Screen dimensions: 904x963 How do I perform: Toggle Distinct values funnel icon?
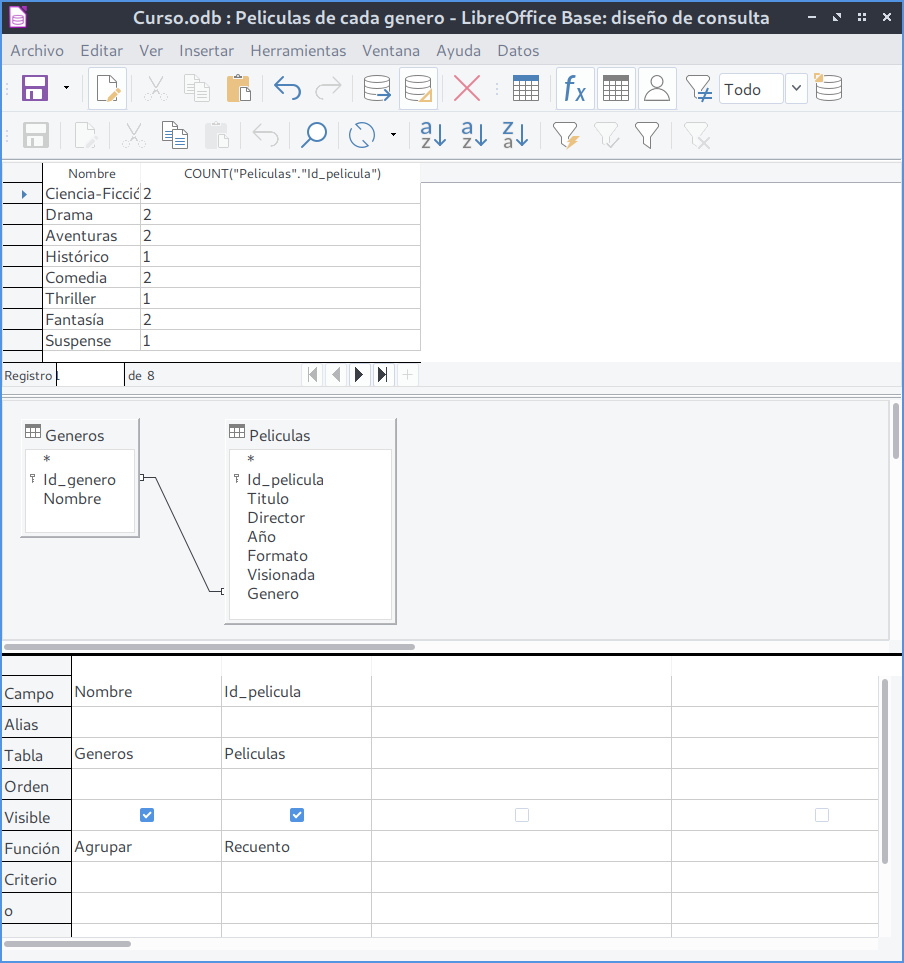click(x=698, y=88)
